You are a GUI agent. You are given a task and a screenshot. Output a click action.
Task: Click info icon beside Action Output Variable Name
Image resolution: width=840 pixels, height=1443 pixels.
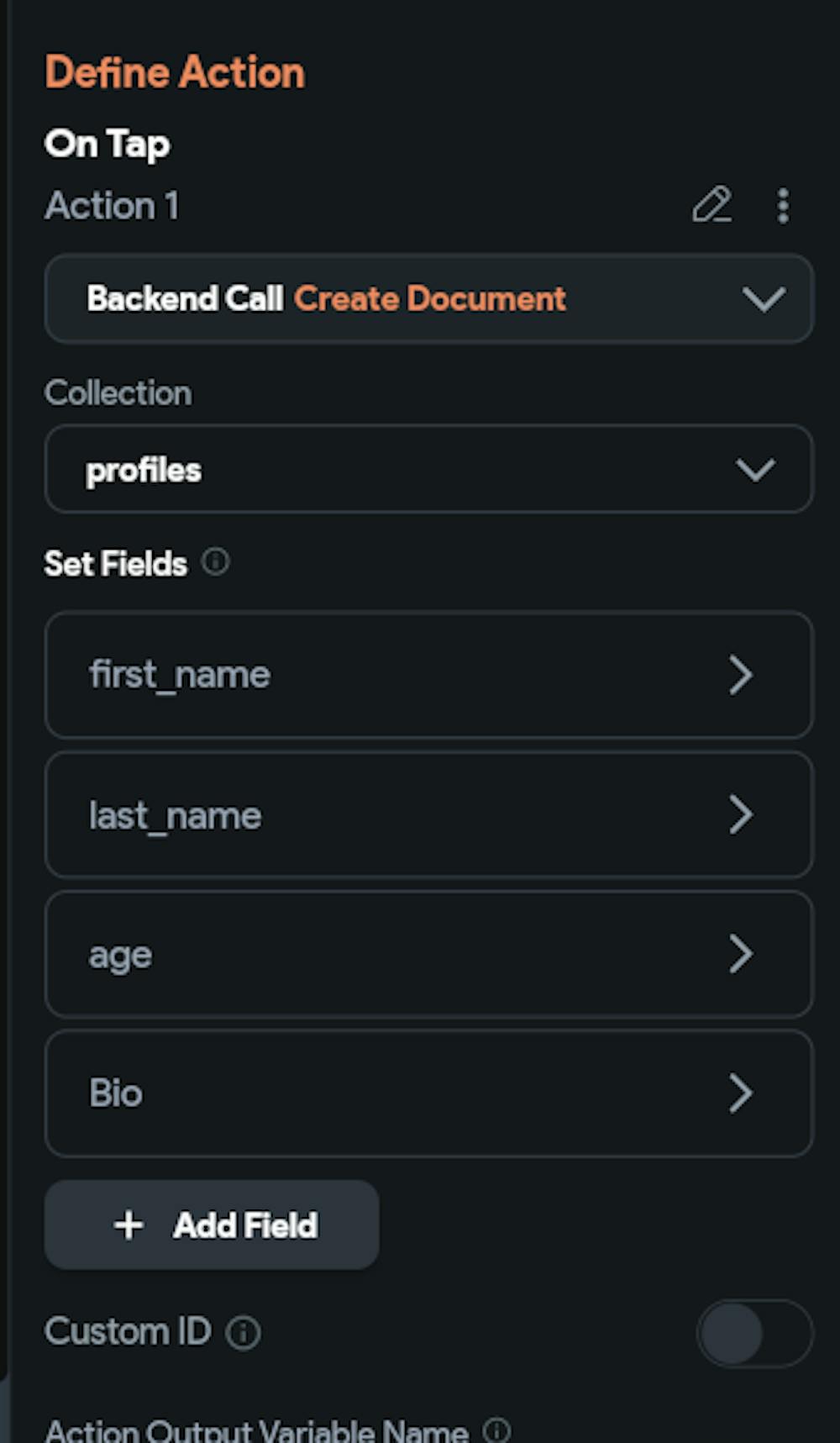[x=497, y=1429]
